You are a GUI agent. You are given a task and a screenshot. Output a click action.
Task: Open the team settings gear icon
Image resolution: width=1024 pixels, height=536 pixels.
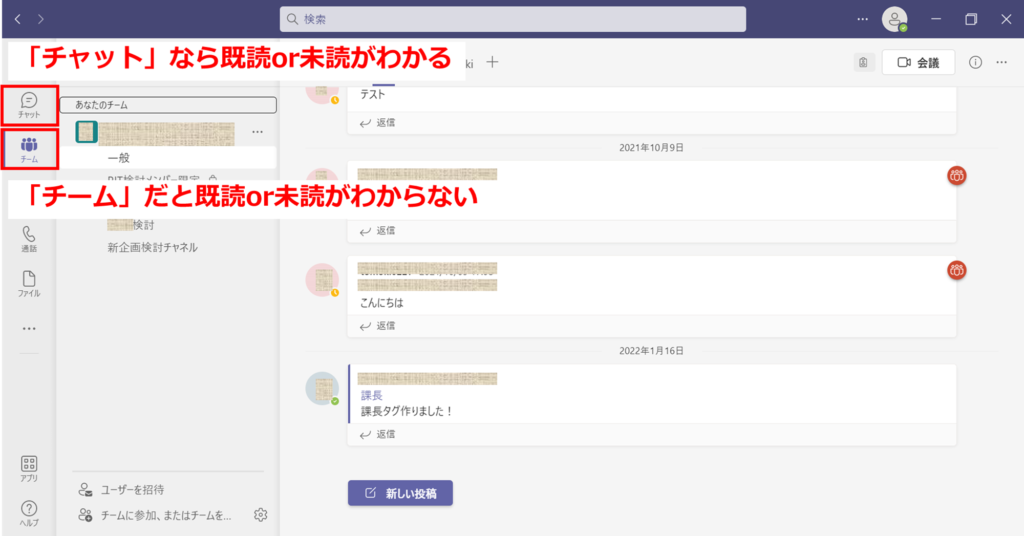(x=261, y=515)
